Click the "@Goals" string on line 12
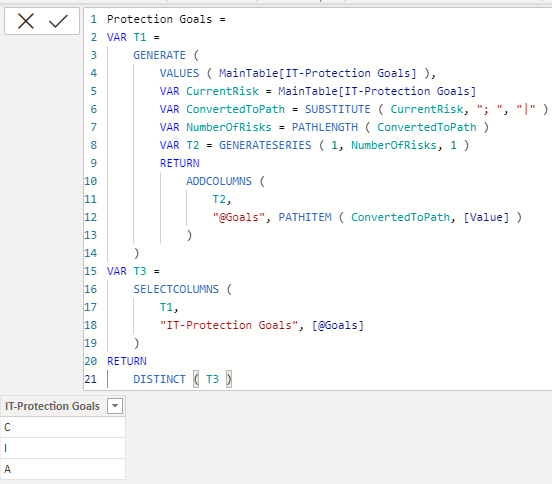Viewport: 552px width, 484px height. click(239, 217)
